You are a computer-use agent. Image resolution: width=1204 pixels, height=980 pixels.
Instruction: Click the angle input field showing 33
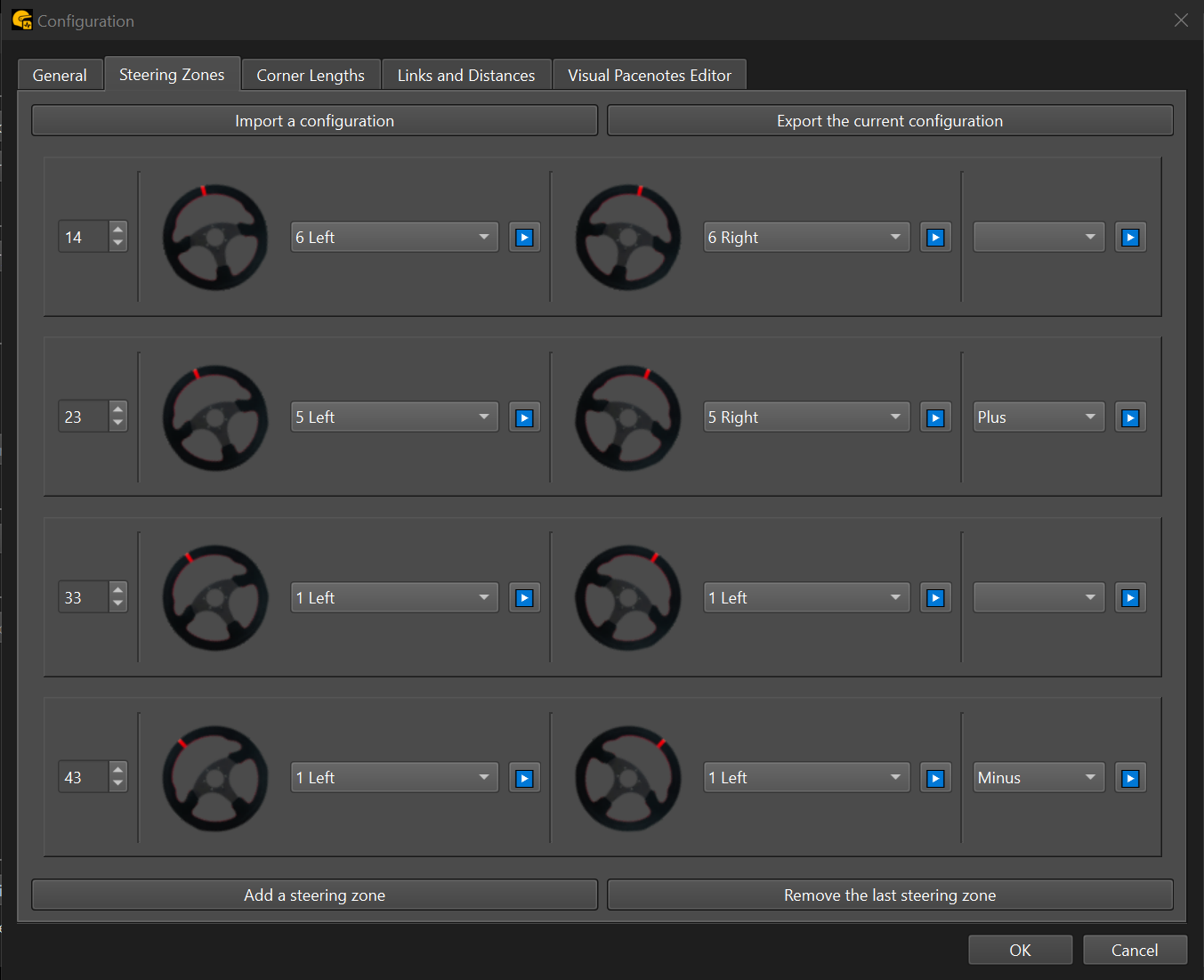point(84,598)
